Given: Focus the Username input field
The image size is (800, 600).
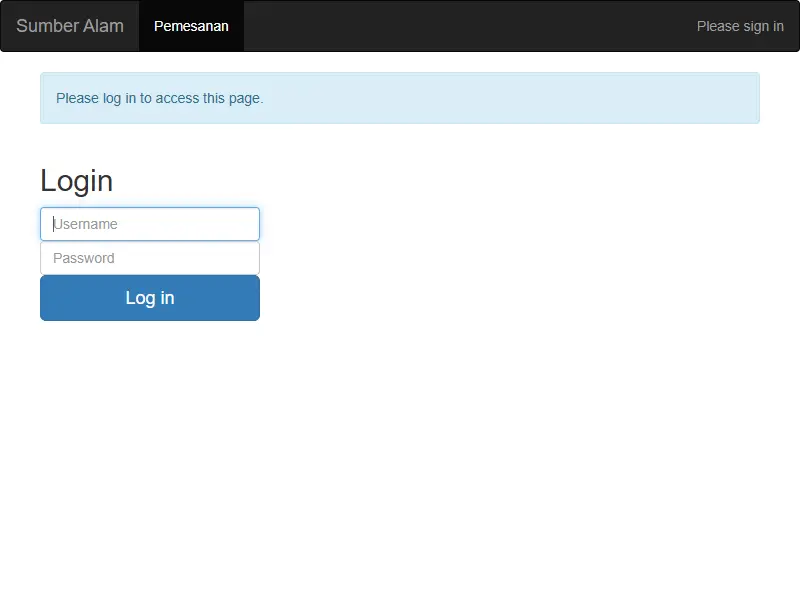Looking at the screenshot, I should (x=150, y=224).
